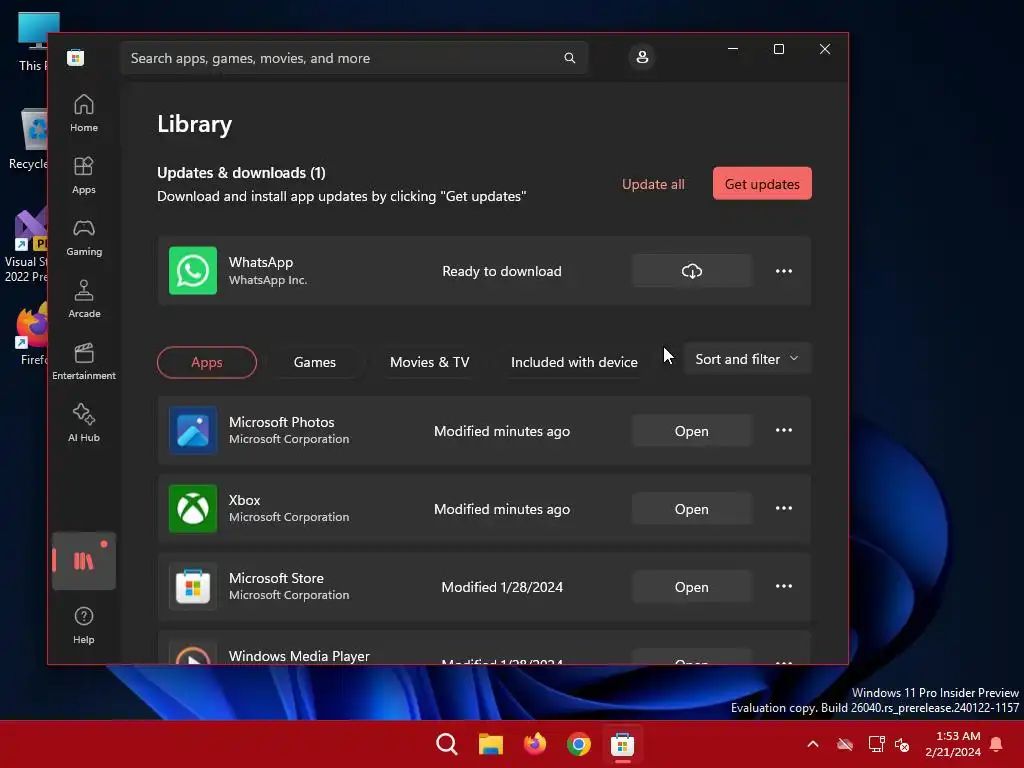Launch Firefox from taskbar
1024x768 pixels.
pos(535,744)
